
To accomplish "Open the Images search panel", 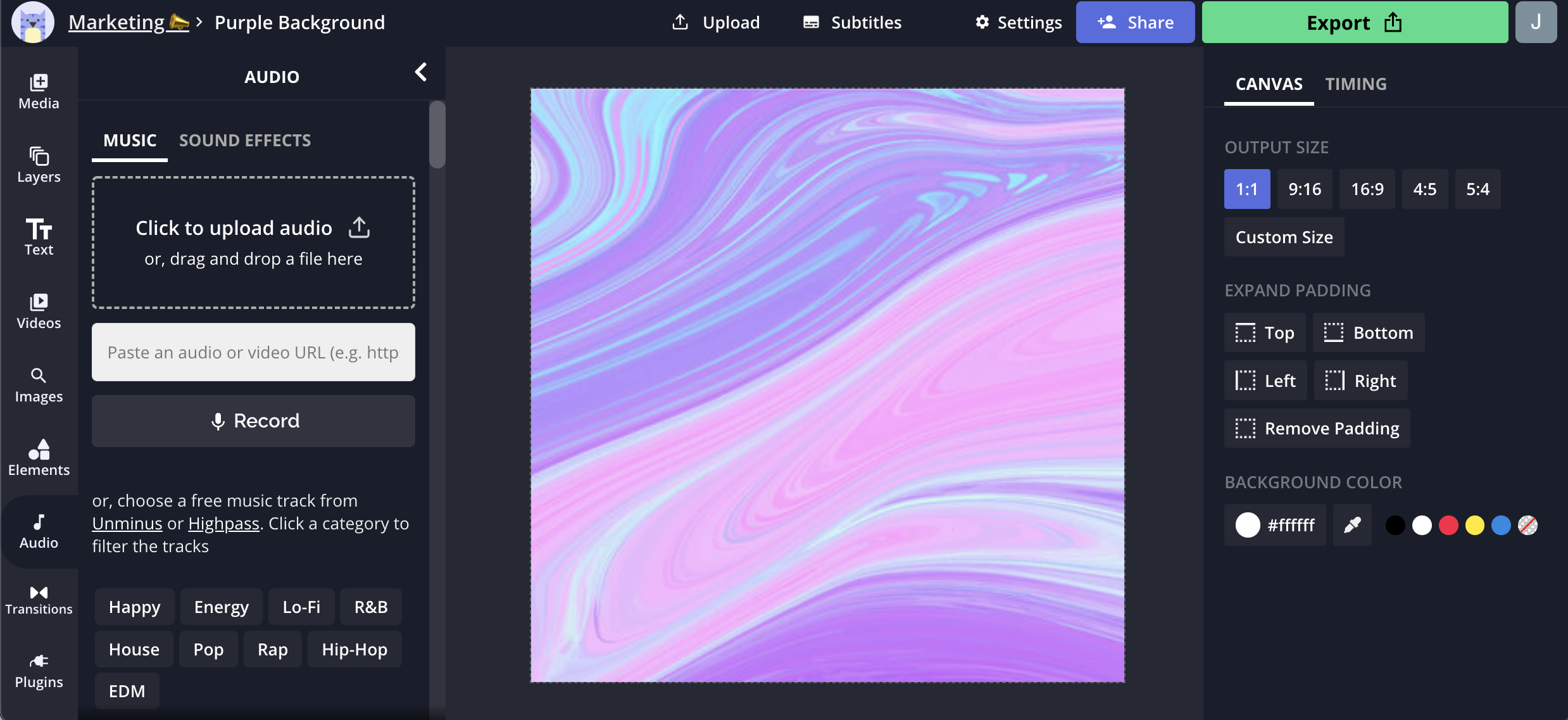I will point(39,385).
